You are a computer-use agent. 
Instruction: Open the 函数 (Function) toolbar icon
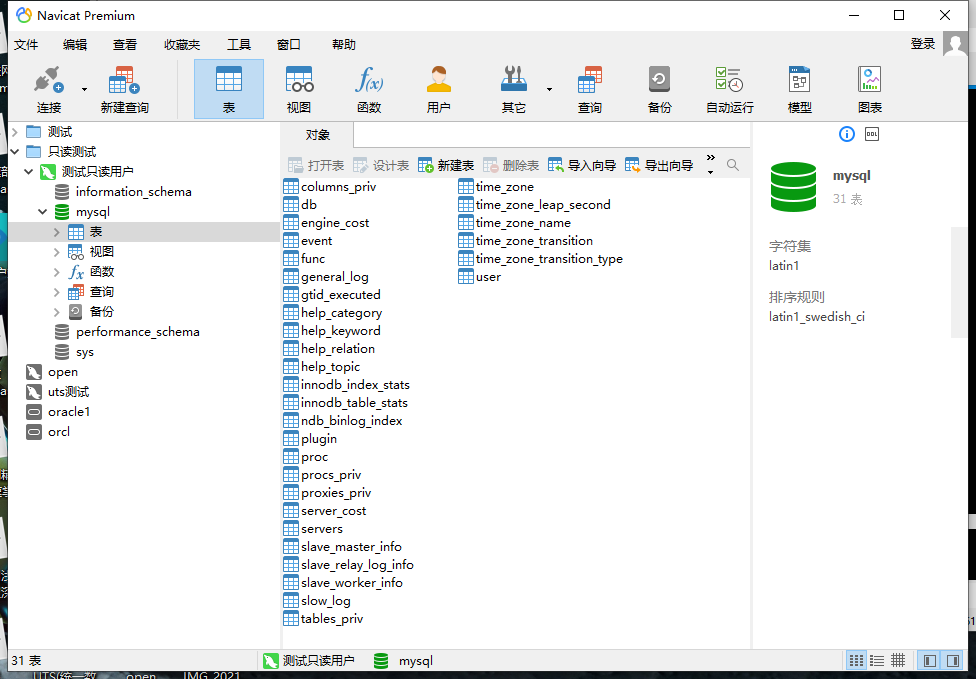[368, 89]
